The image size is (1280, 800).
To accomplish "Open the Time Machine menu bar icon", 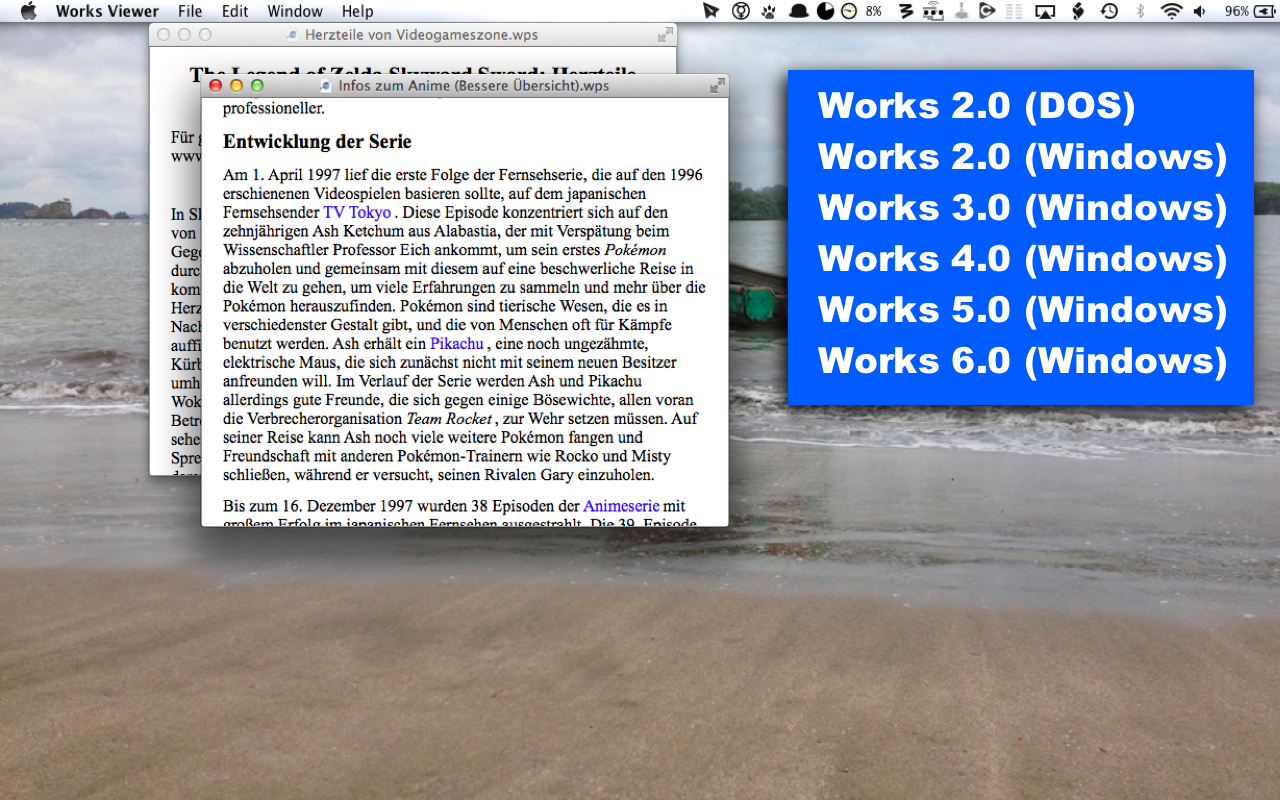I will (1109, 11).
